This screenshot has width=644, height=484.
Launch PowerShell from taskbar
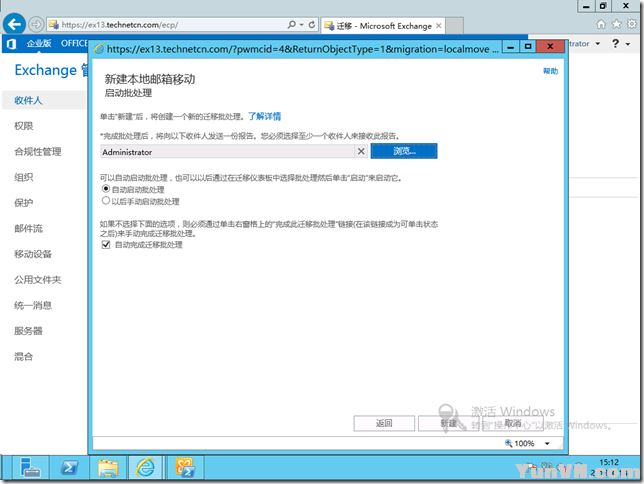69,468
